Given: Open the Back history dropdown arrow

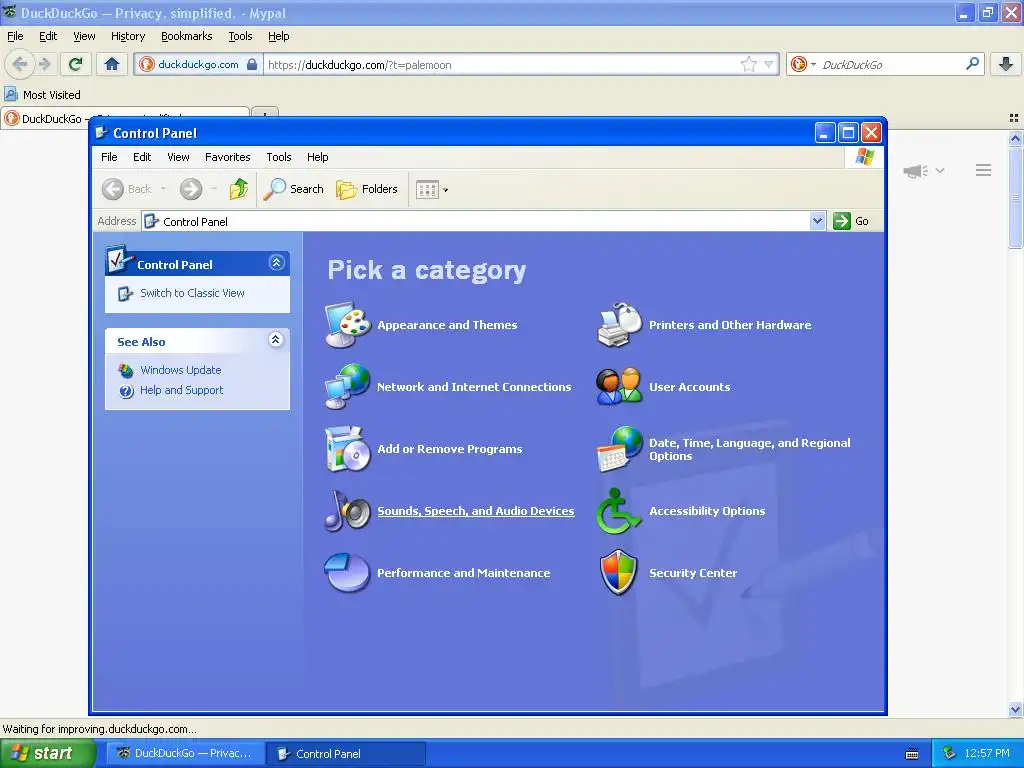Looking at the screenshot, I should click(163, 189).
